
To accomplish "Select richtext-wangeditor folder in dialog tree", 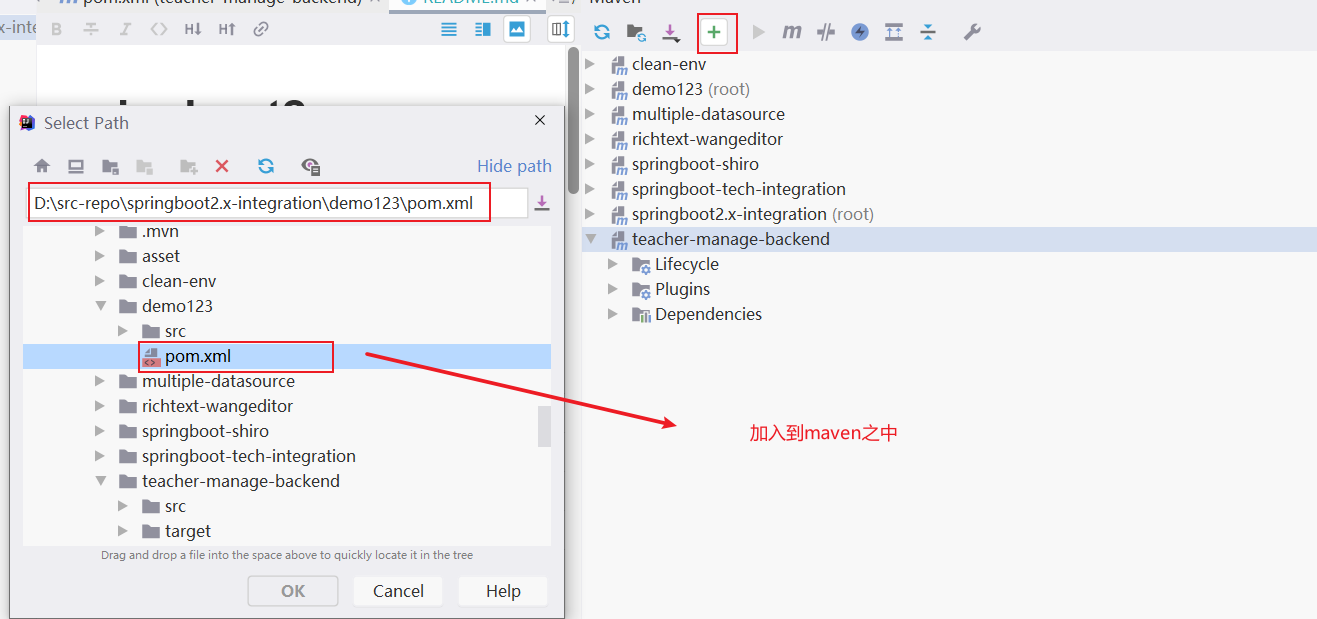I will (x=217, y=406).
